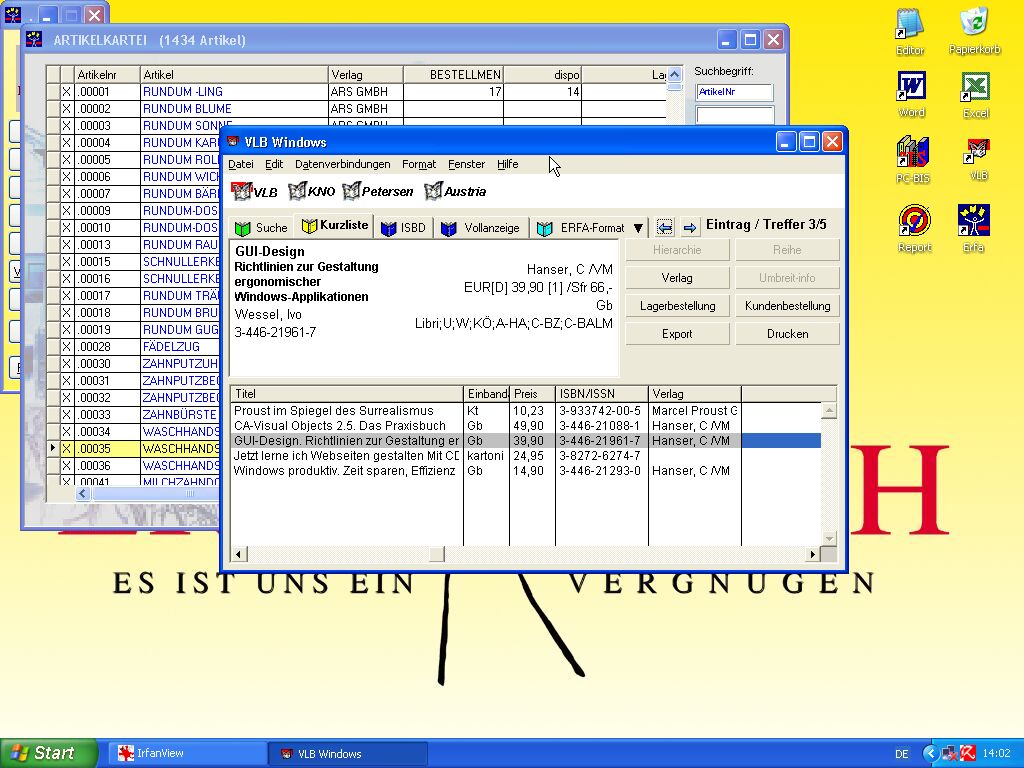
Task: Select the VLB database toolbar icon
Action: click(255, 191)
